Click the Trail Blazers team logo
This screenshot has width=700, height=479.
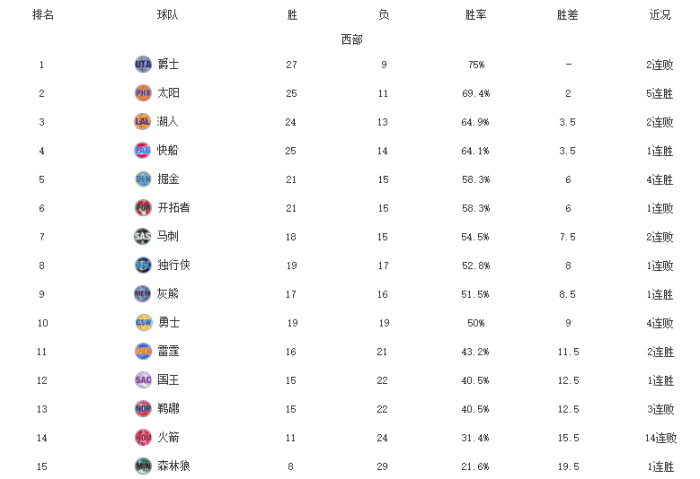pyautogui.click(x=143, y=208)
